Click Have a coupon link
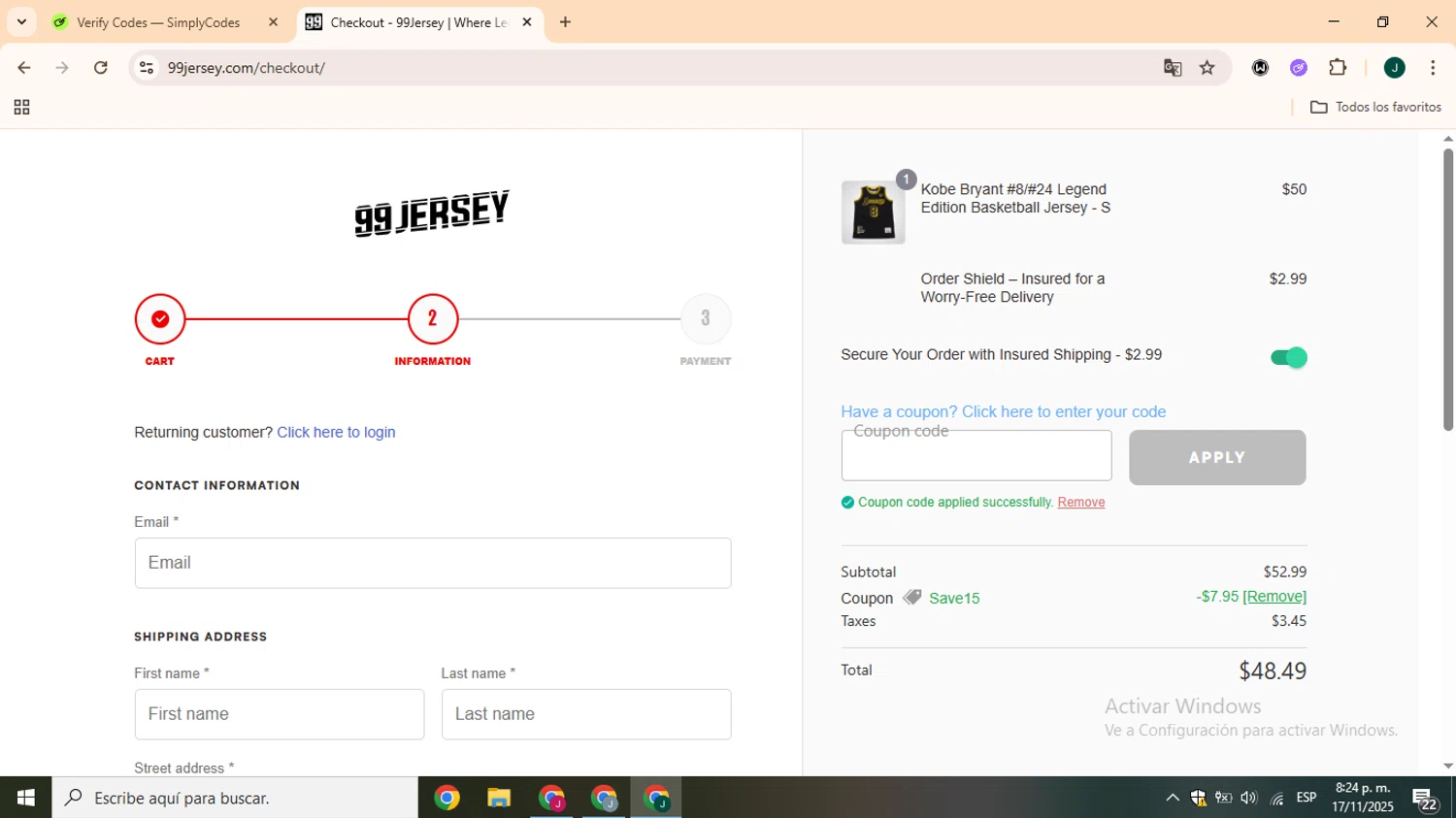This screenshot has width=1456, height=818. (1004, 411)
